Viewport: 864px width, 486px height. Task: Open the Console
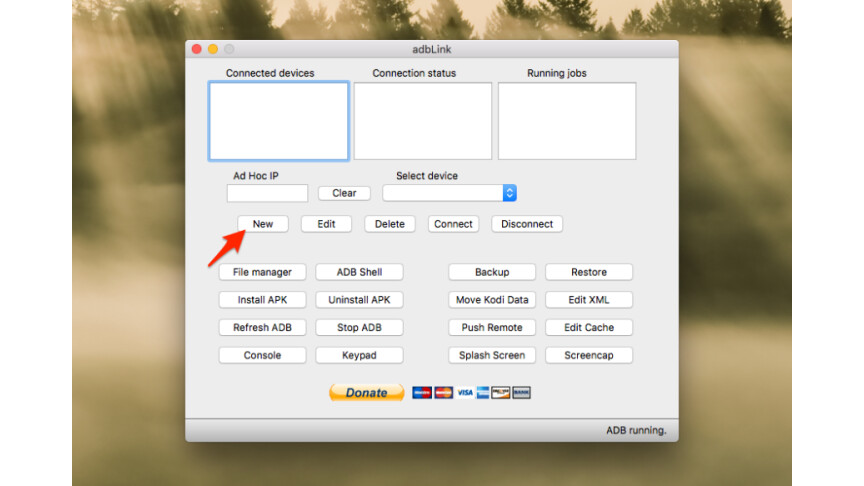262,355
